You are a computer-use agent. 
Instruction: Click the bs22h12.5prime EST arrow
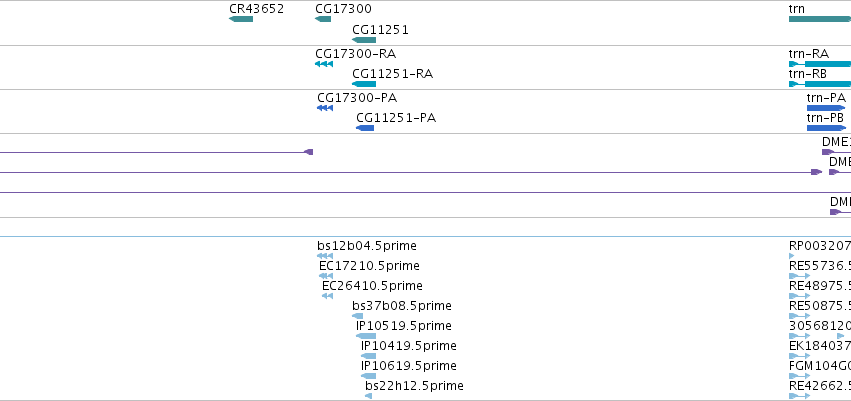(369, 396)
